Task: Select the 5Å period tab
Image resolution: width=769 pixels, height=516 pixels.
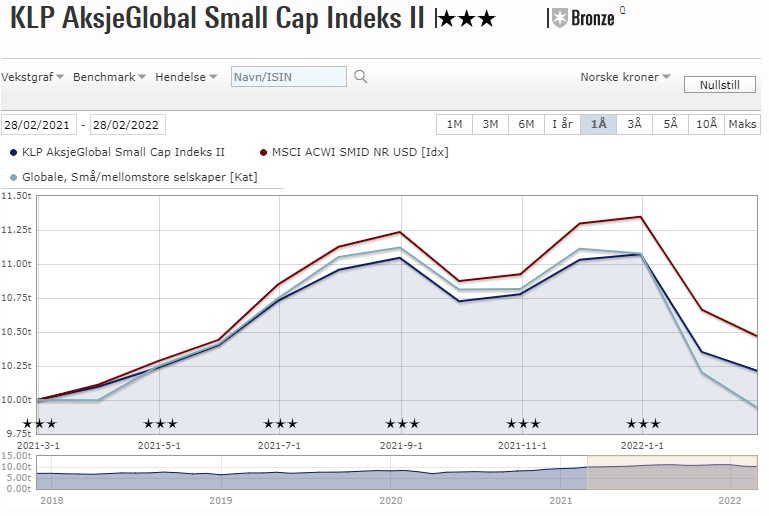Action: pos(670,124)
